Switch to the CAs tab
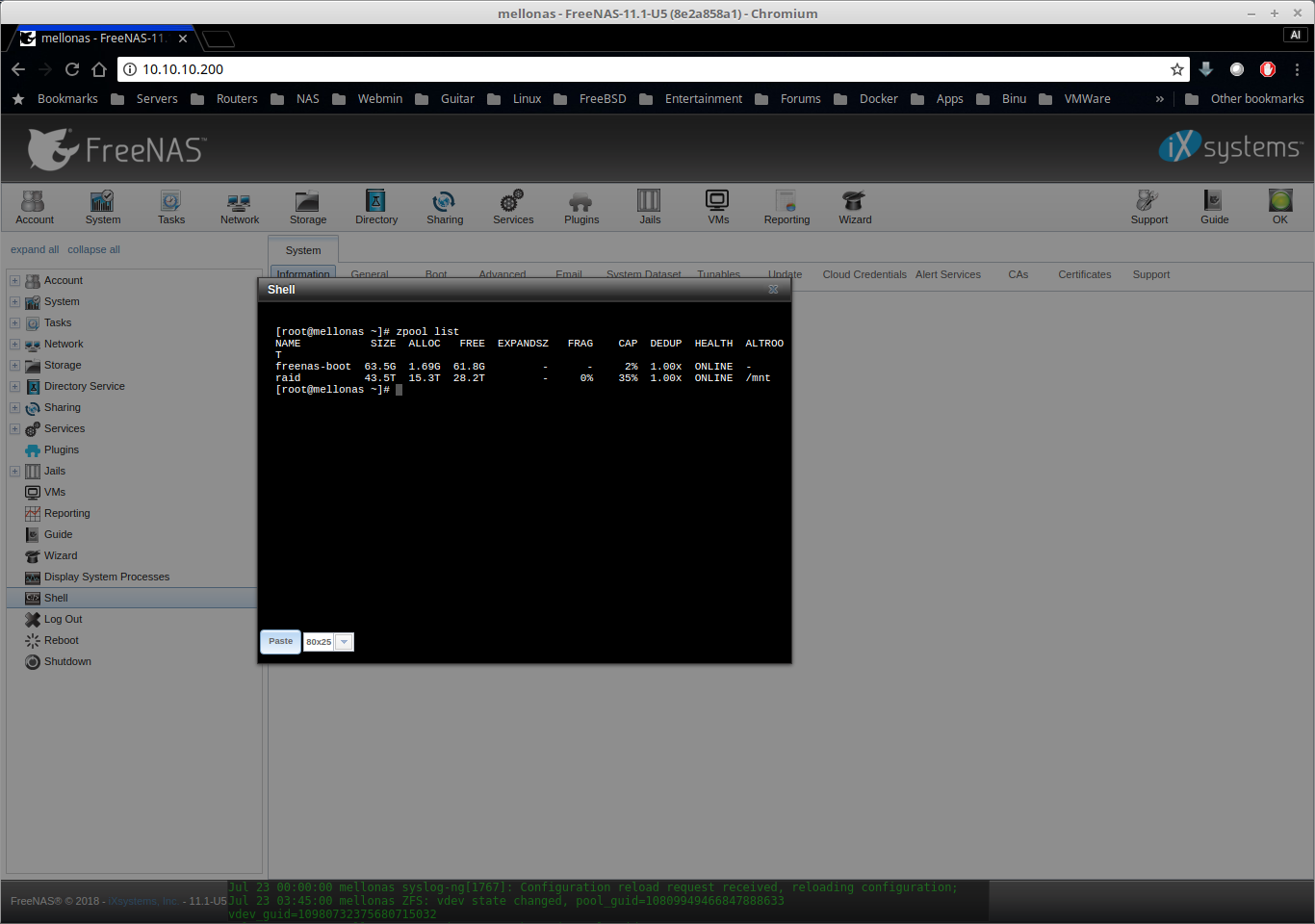Image resolution: width=1315 pixels, height=924 pixels. (1018, 274)
